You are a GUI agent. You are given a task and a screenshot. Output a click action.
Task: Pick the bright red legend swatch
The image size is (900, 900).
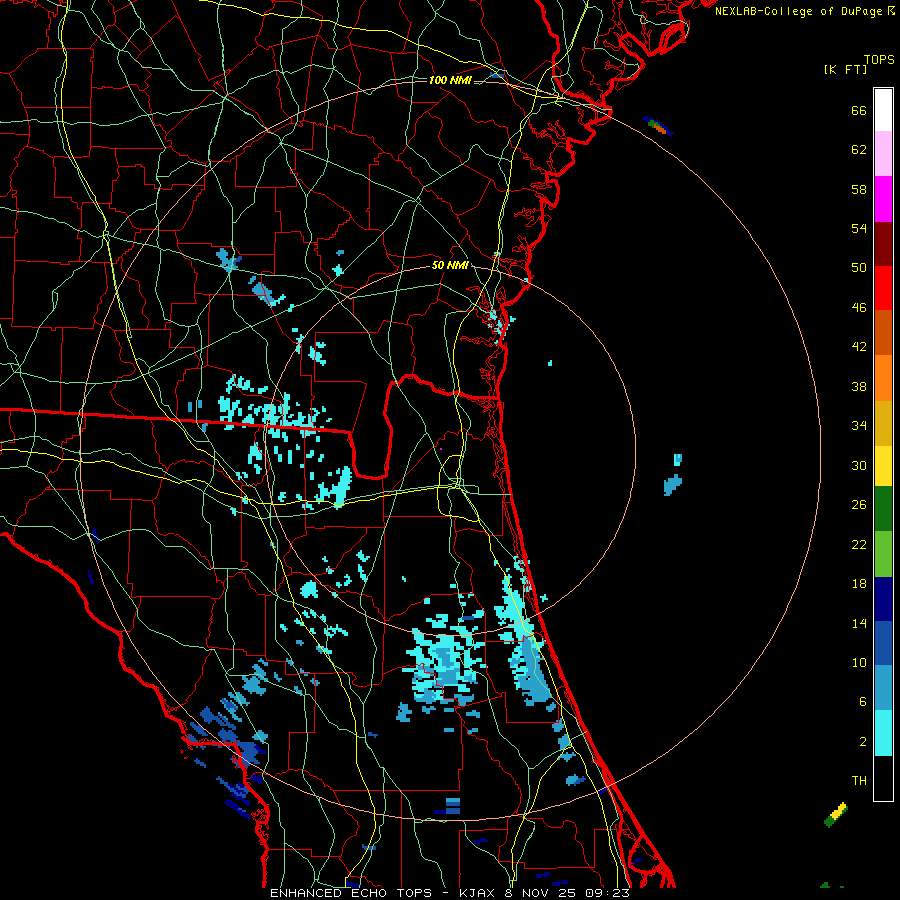(x=883, y=288)
